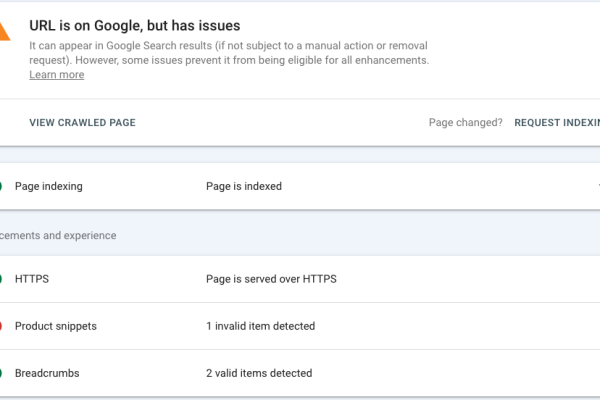
Task: Click '2 valid items detected' text
Action: [x=259, y=373]
